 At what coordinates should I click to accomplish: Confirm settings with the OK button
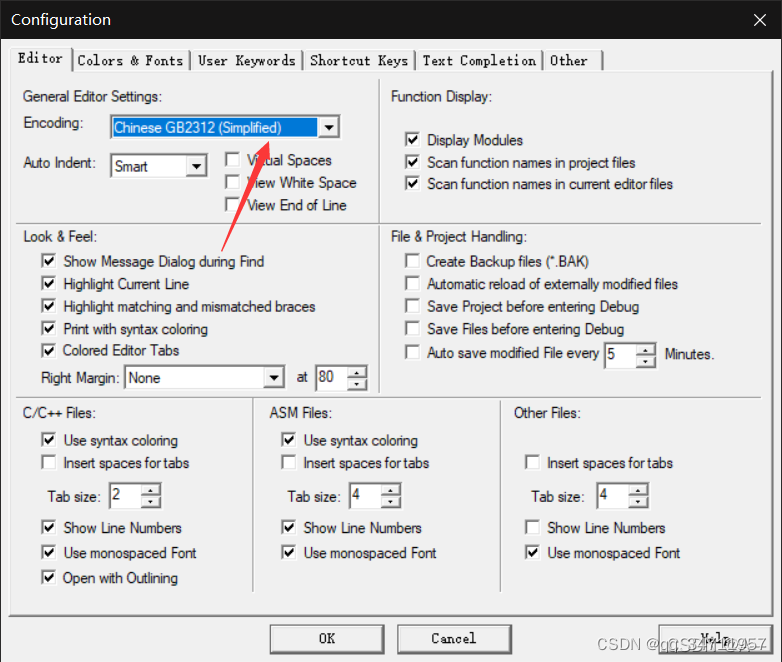[327, 639]
